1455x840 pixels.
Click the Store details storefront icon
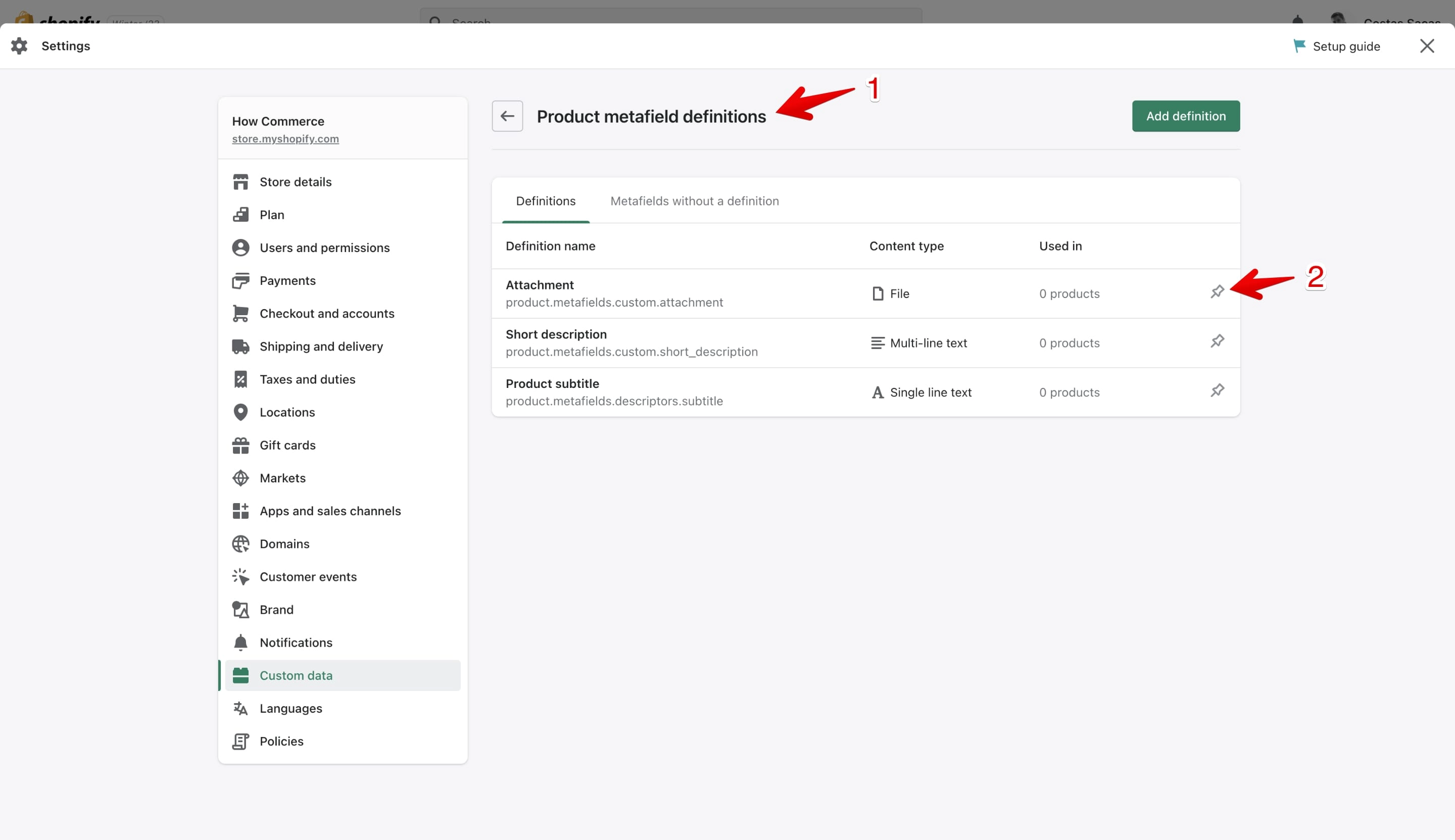tap(240, 182)
